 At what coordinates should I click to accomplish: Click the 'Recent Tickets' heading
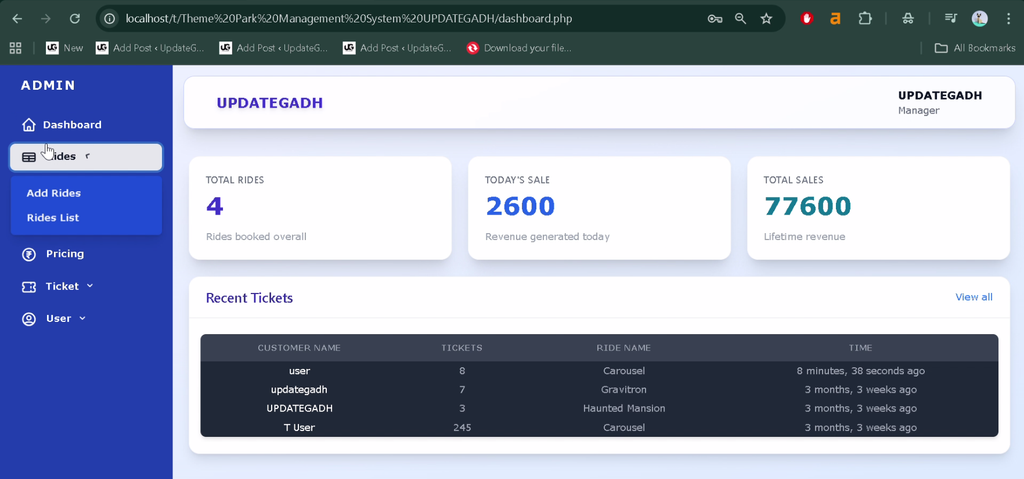[x=249, y=298]
